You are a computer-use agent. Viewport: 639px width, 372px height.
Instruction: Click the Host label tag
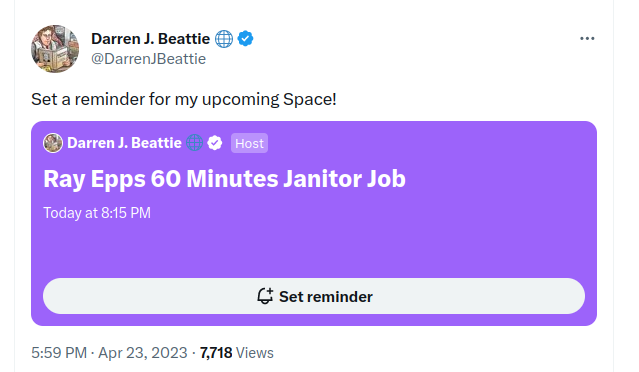click(249, 143)
